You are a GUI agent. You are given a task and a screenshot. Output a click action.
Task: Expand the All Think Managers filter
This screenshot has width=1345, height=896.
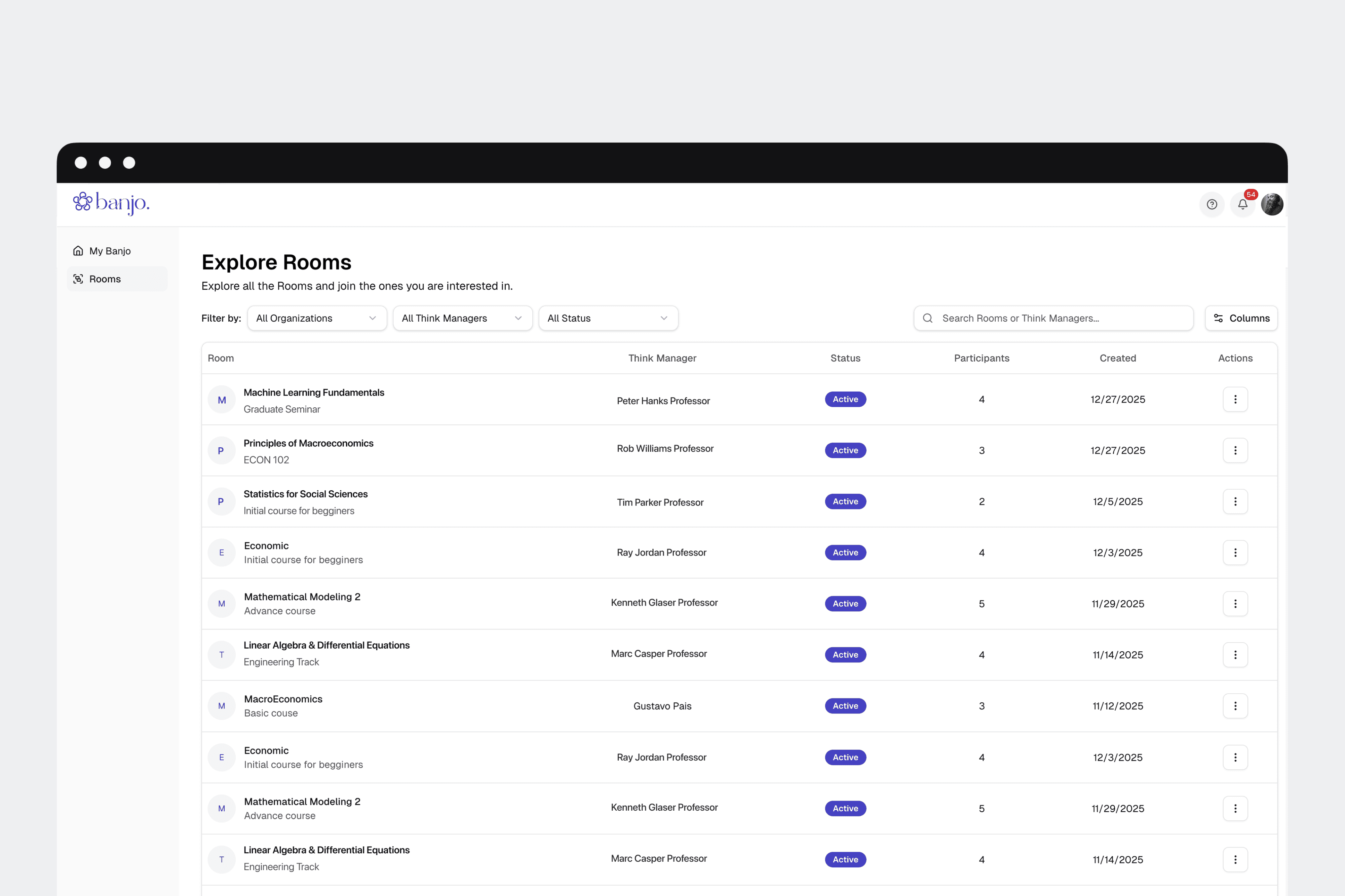tap(462, 318)
